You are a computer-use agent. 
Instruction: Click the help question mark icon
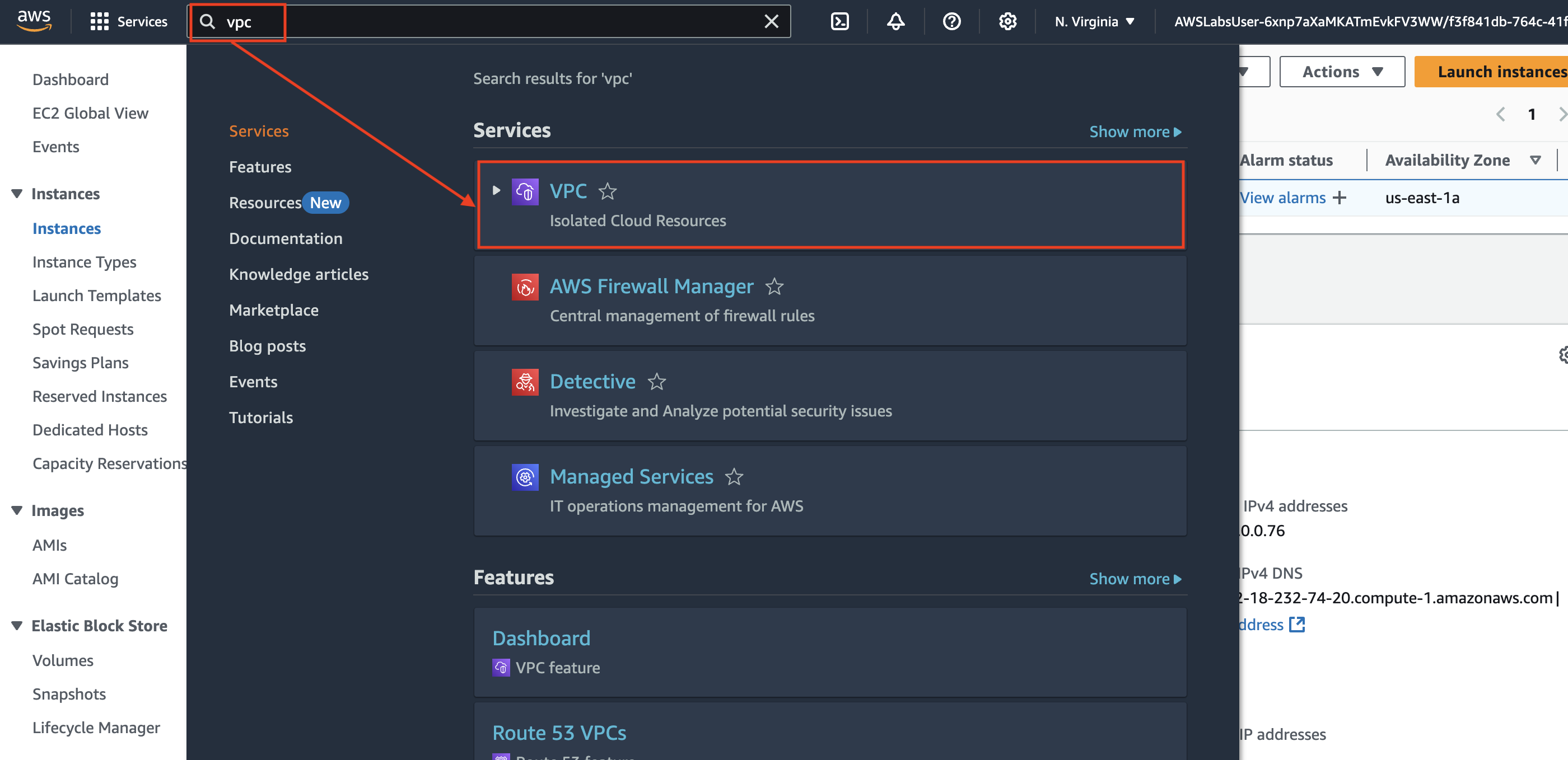coord(951,22)
